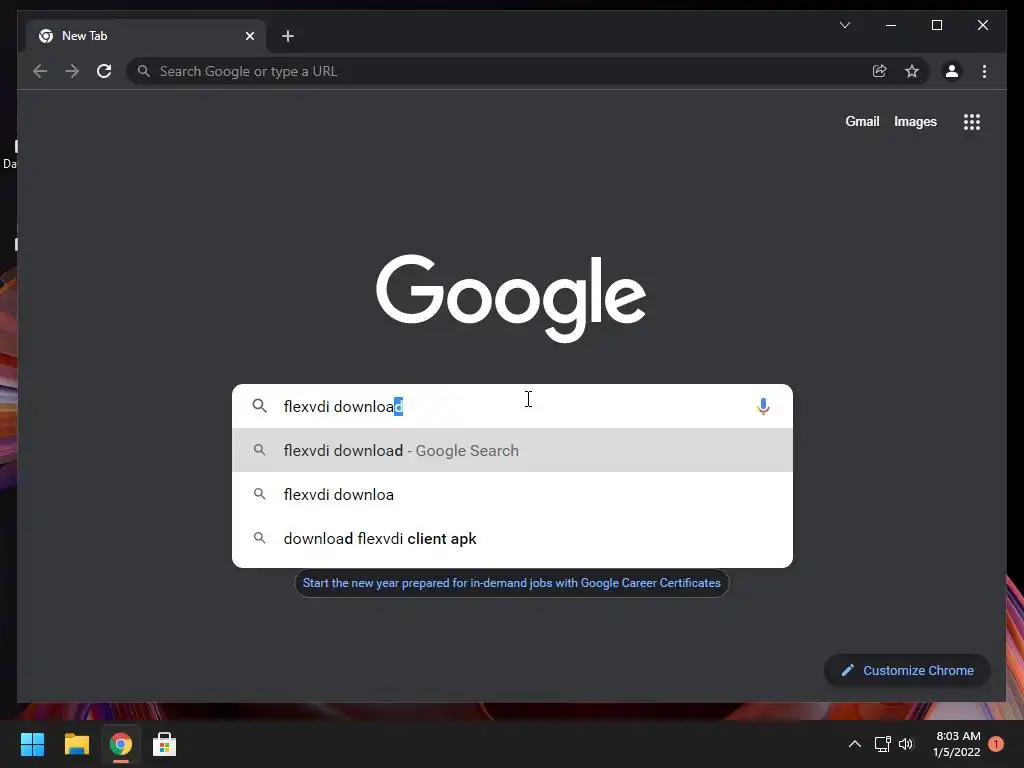Reload the page with the refresh icon
The image size is (1024, 768).
pos(104,71)
